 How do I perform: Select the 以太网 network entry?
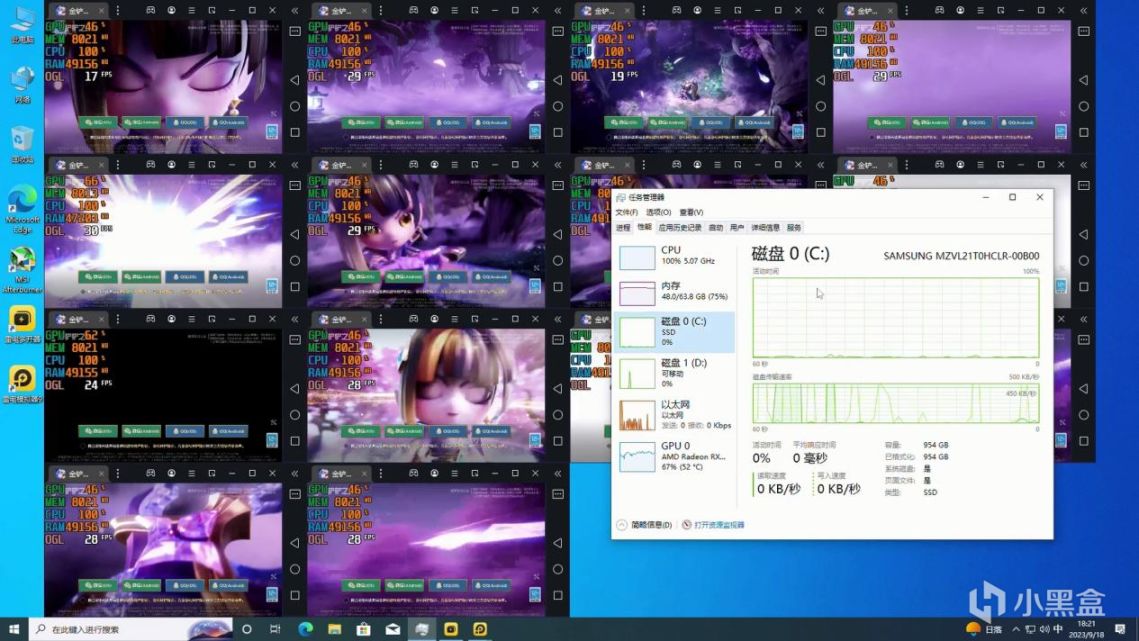point(675,414)
